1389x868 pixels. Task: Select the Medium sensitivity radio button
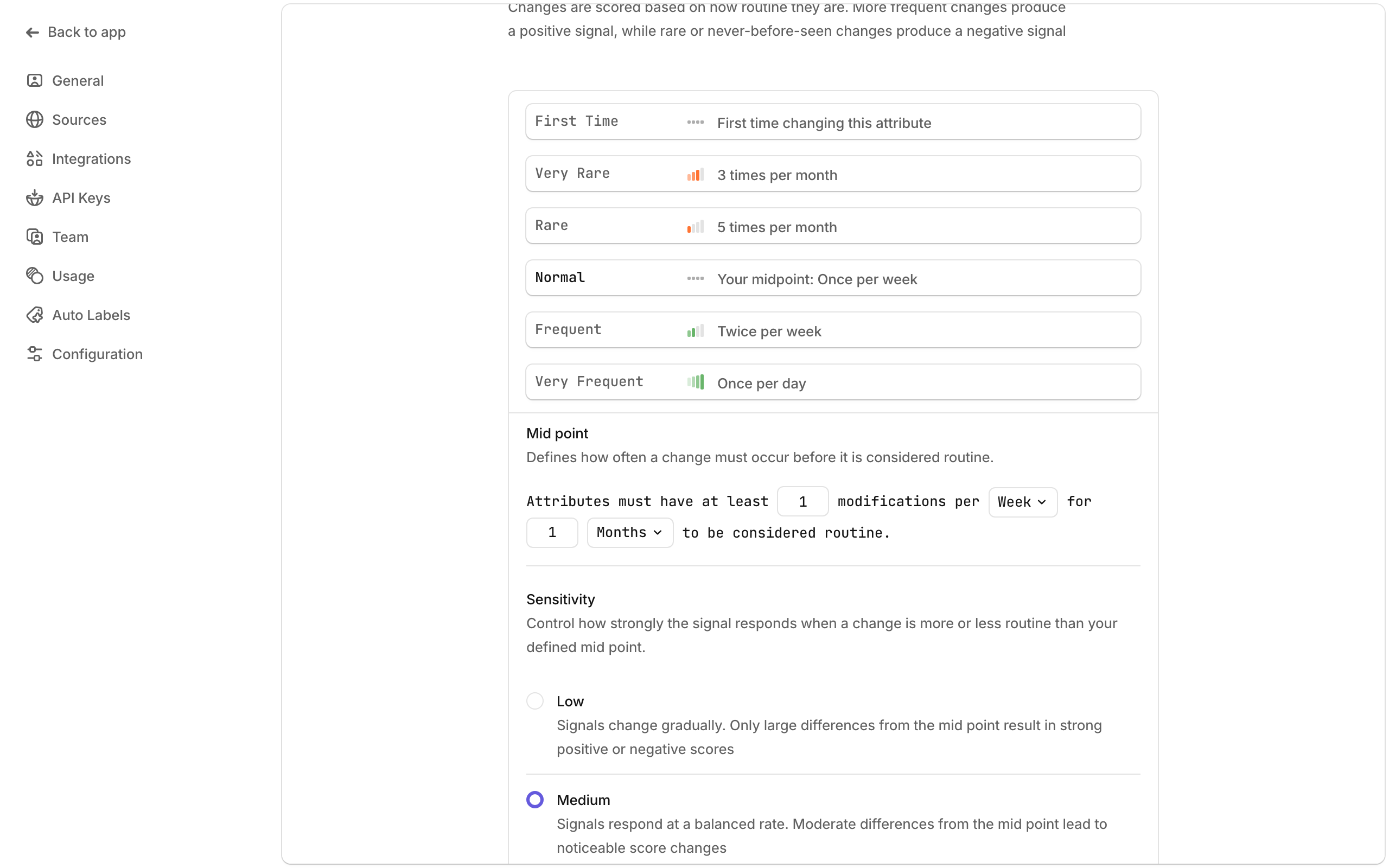pyautogui.click(x=534, y=800)
